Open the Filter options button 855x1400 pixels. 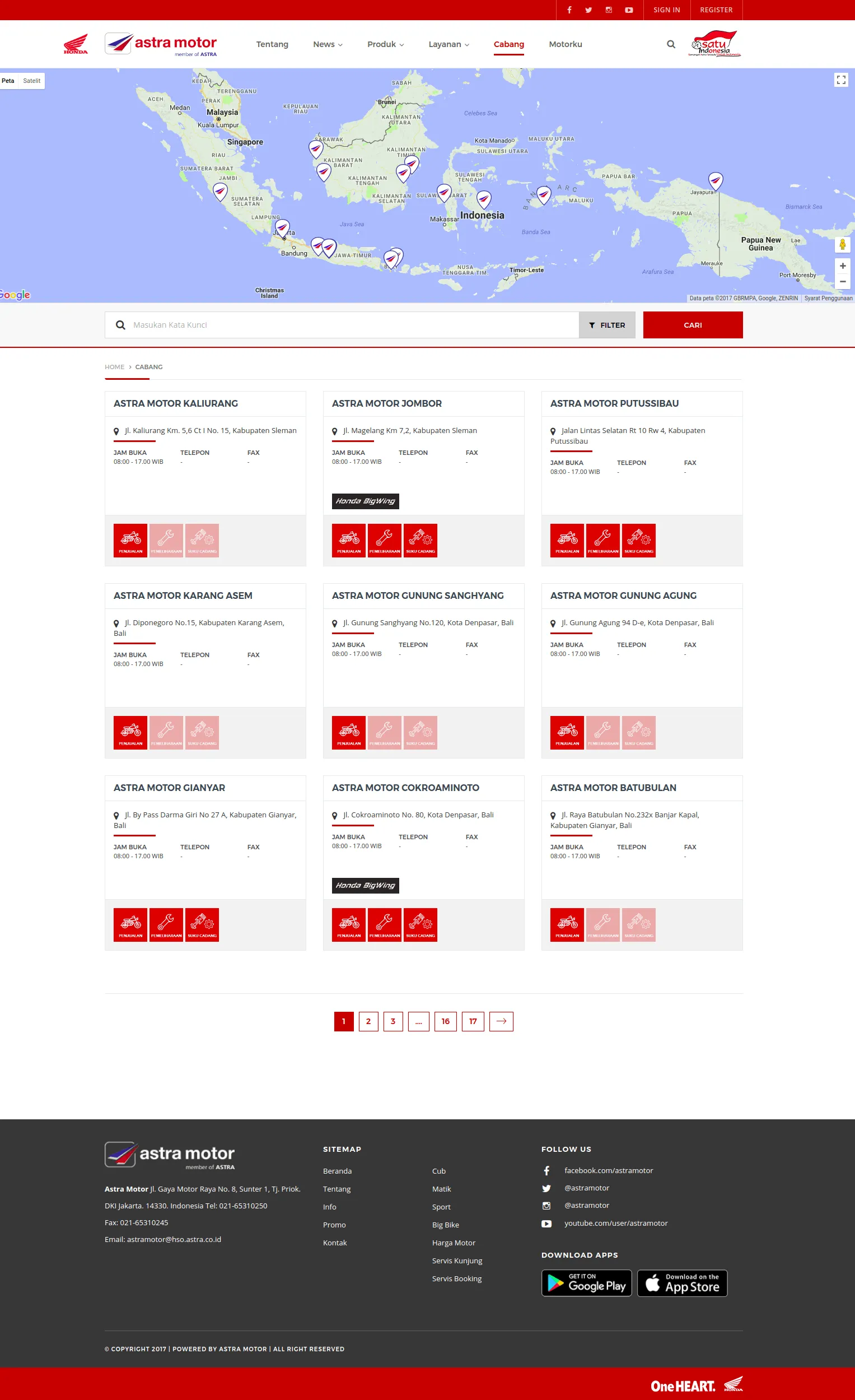click(x=606, y=325)
